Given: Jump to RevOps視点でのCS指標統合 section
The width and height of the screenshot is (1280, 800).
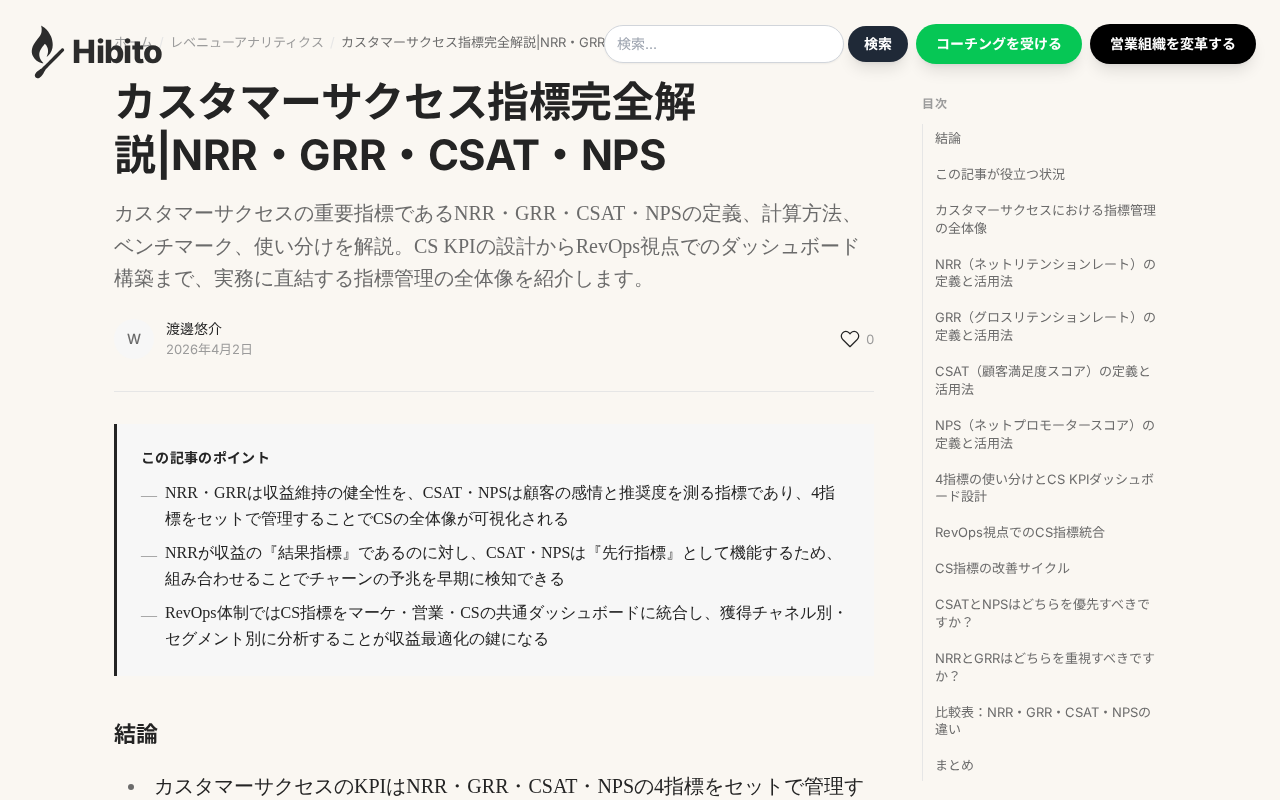Looking at the screenshot, I should click(x=1020, y=532).
